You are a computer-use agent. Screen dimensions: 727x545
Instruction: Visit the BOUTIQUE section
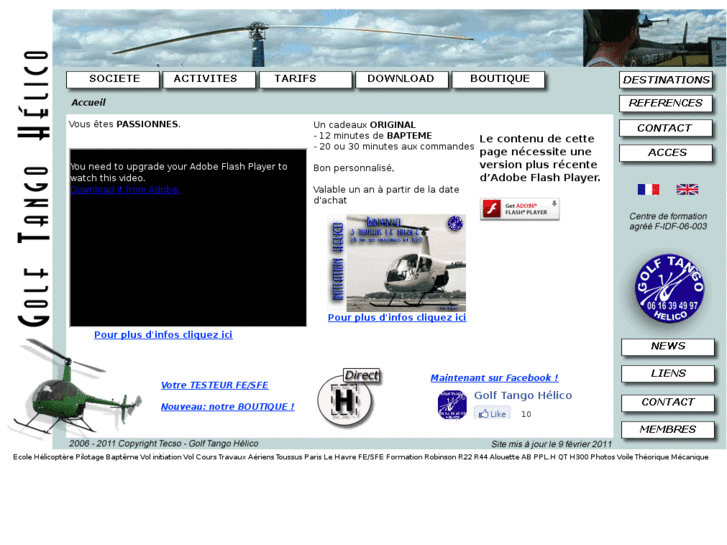498,79
